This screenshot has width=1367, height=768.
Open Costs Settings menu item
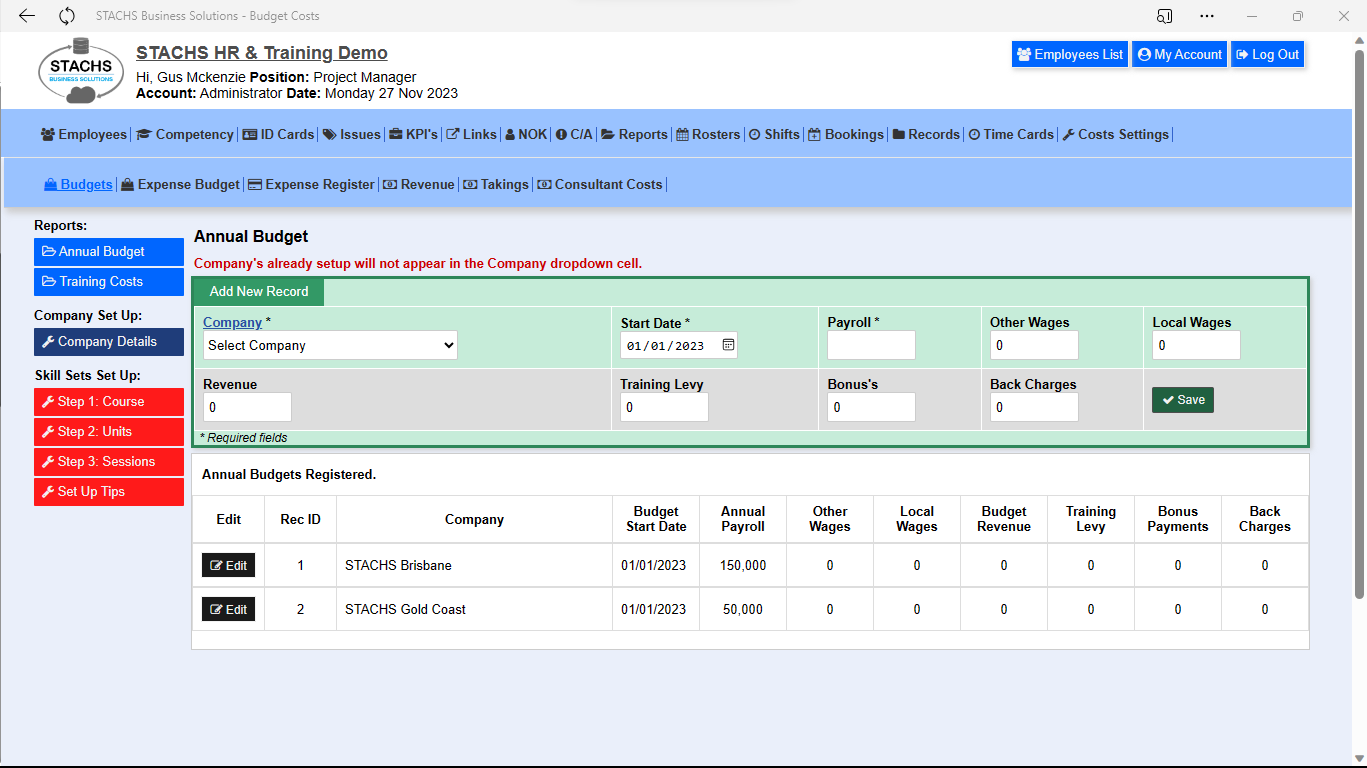click(1115, 134)
